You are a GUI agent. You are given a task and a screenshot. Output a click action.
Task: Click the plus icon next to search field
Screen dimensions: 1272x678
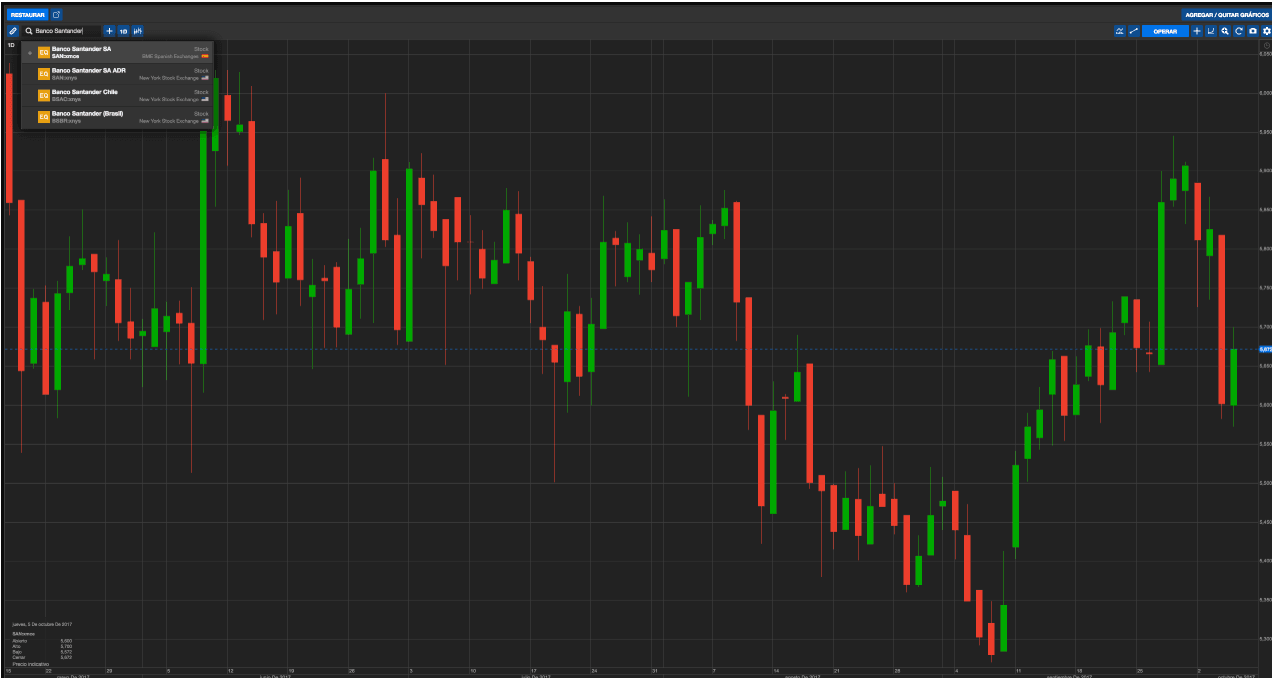point(109,31)
